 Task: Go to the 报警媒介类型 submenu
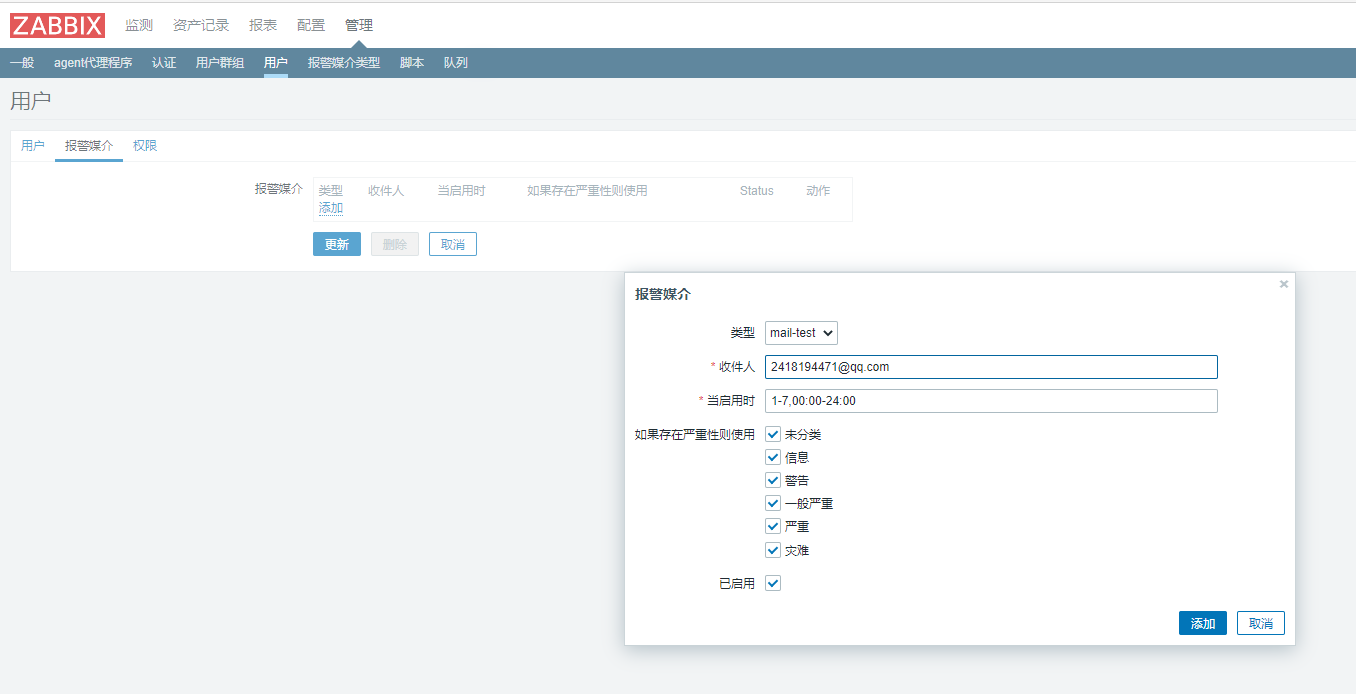(x=344, y=63)
